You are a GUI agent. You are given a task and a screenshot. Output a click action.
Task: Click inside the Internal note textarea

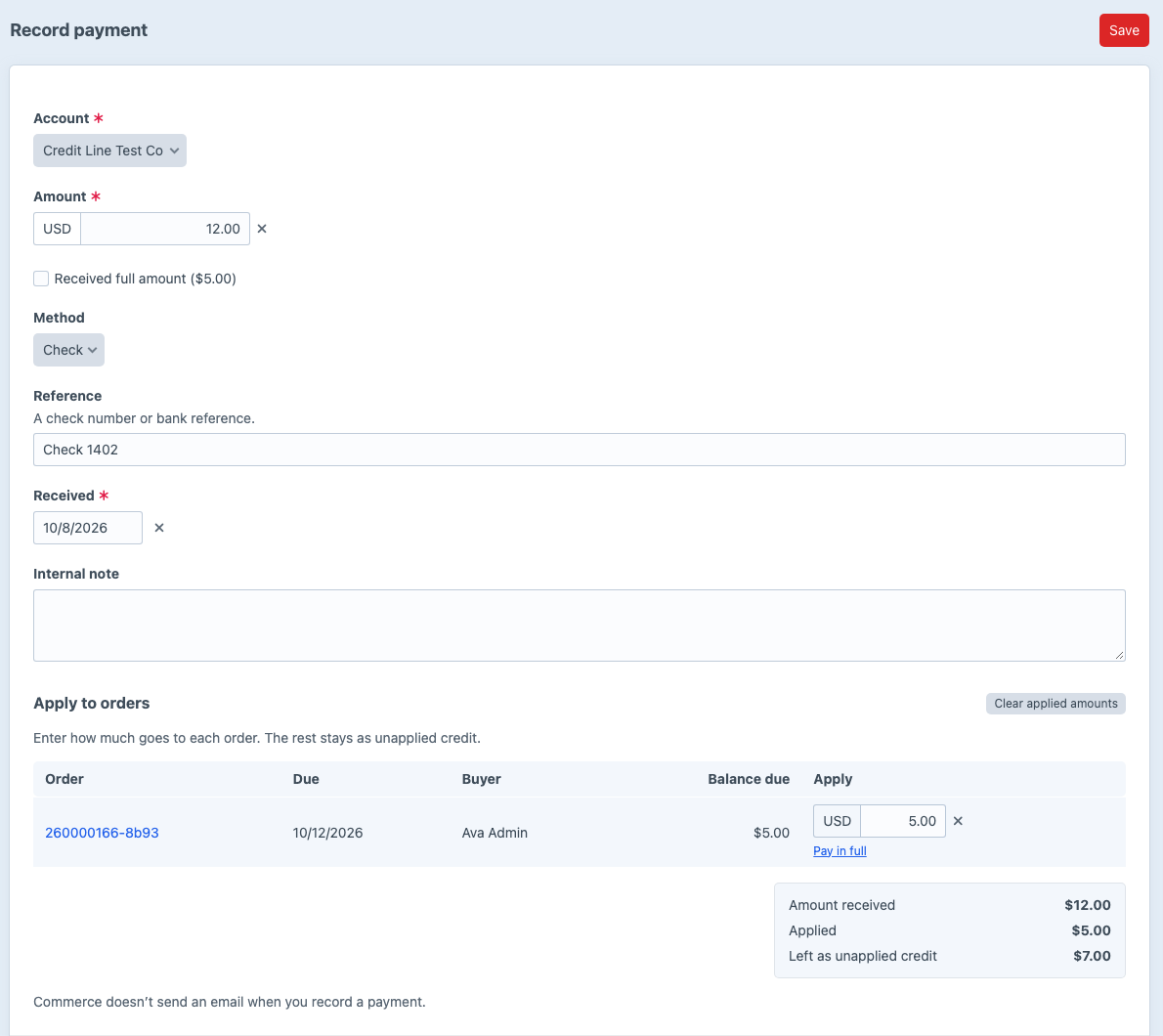[x=580, y=626]
